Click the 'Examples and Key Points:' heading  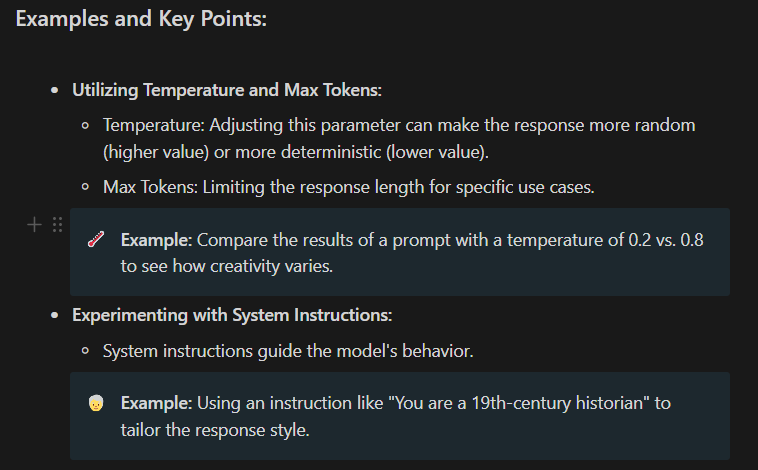[141, 19]
